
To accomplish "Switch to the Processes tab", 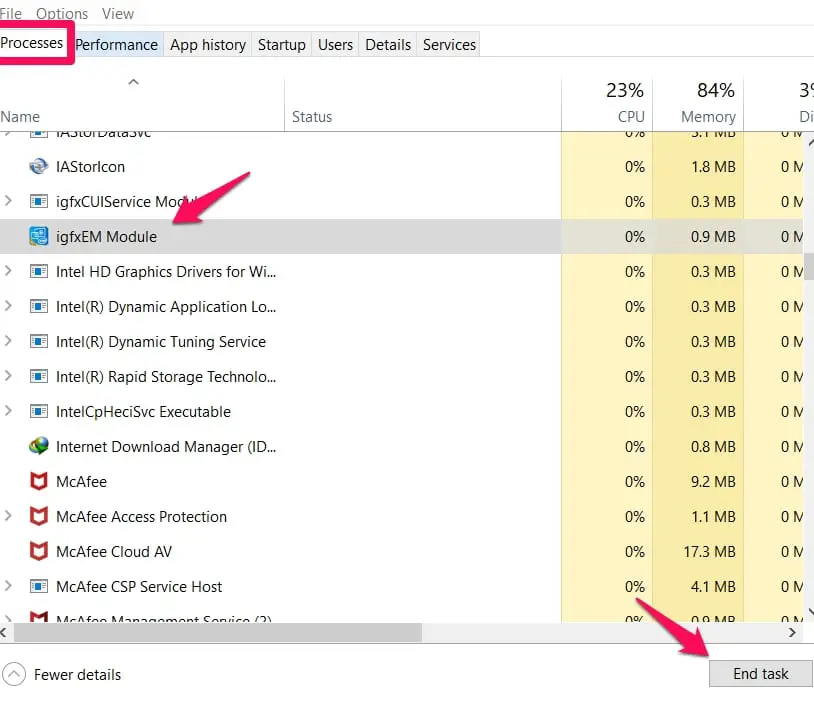I will [x=32, y=43].
